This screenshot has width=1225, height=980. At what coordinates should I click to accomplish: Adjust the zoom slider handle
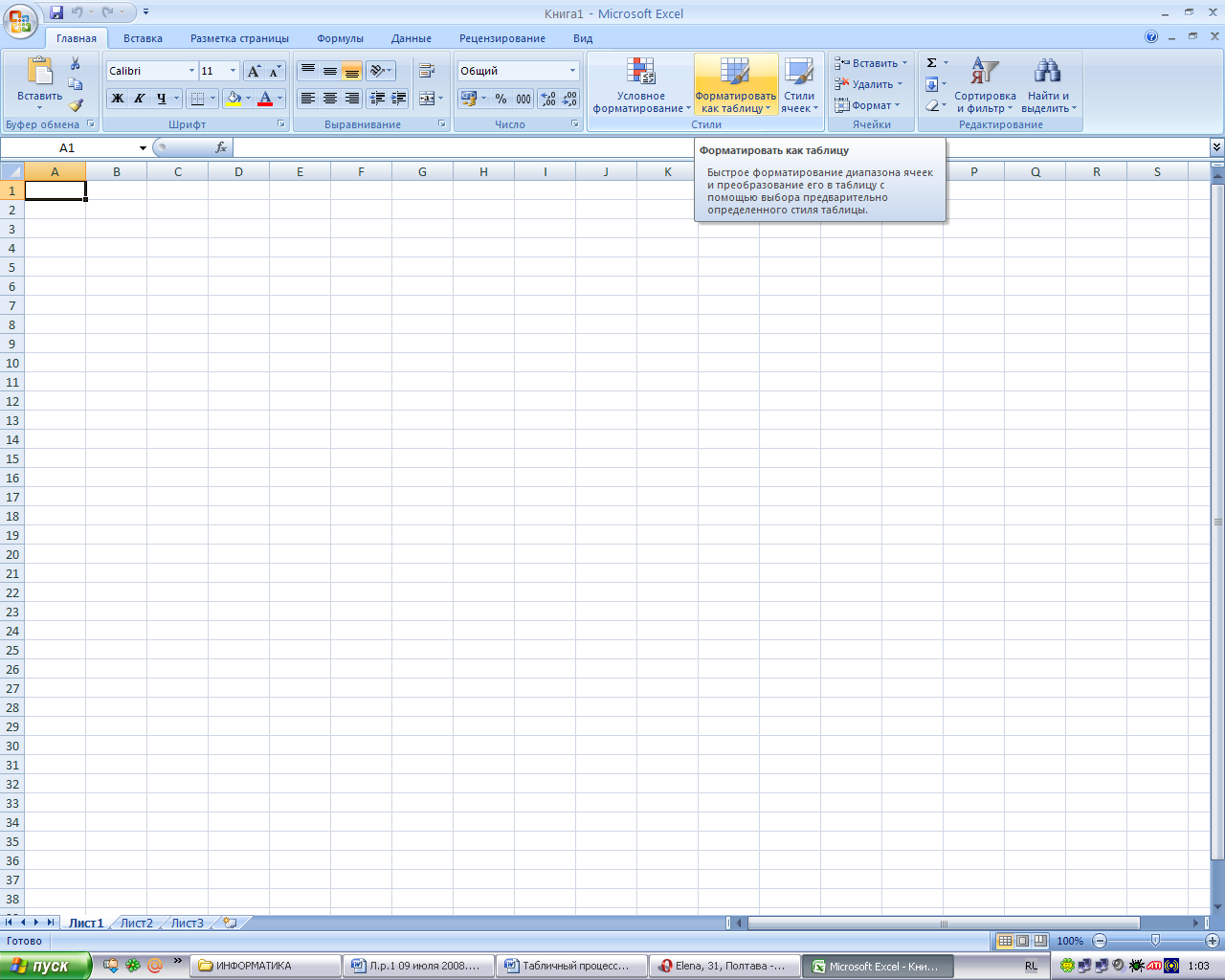(x=1155, y=941)
